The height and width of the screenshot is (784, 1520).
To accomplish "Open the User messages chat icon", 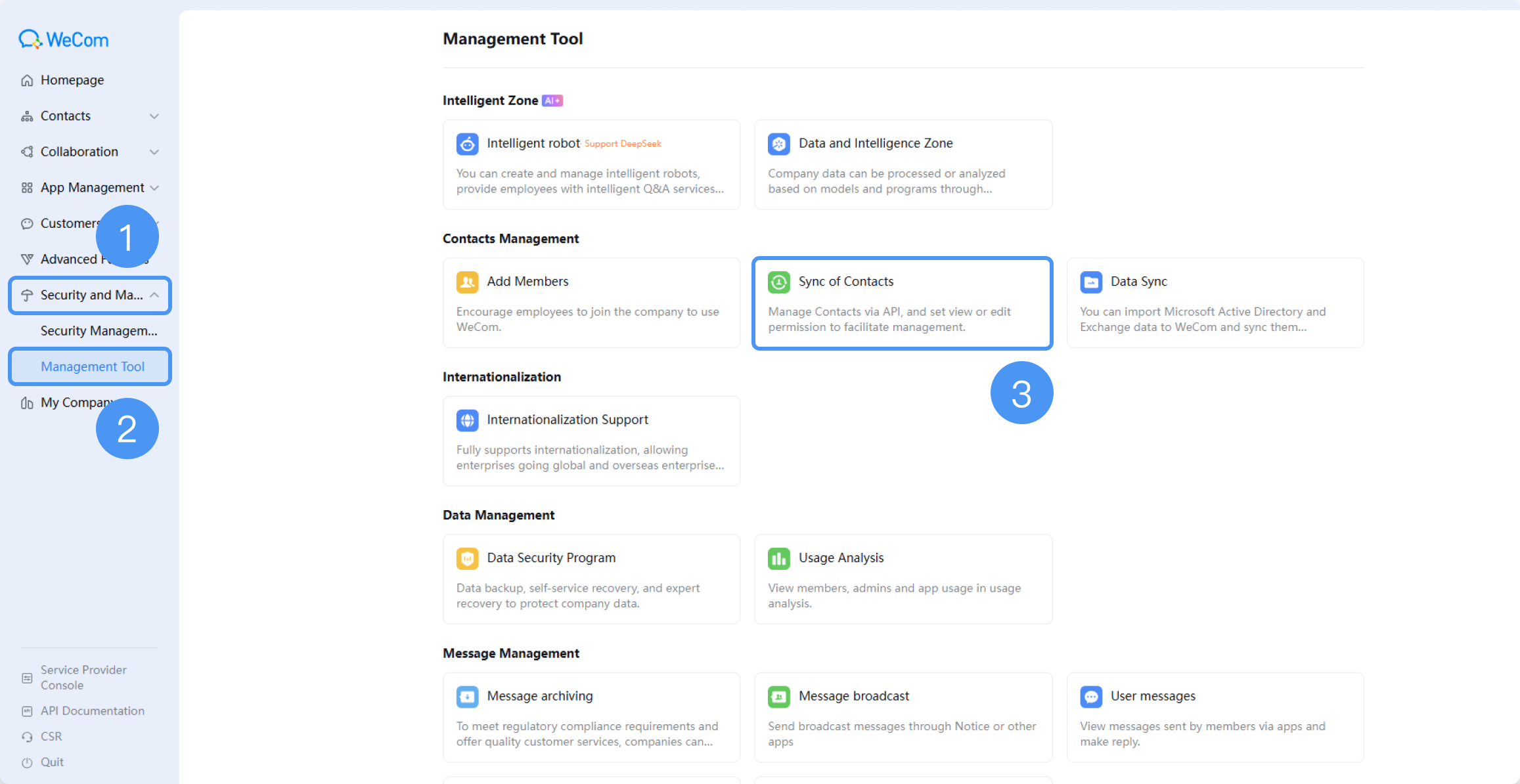I will tap(1090, 697).
